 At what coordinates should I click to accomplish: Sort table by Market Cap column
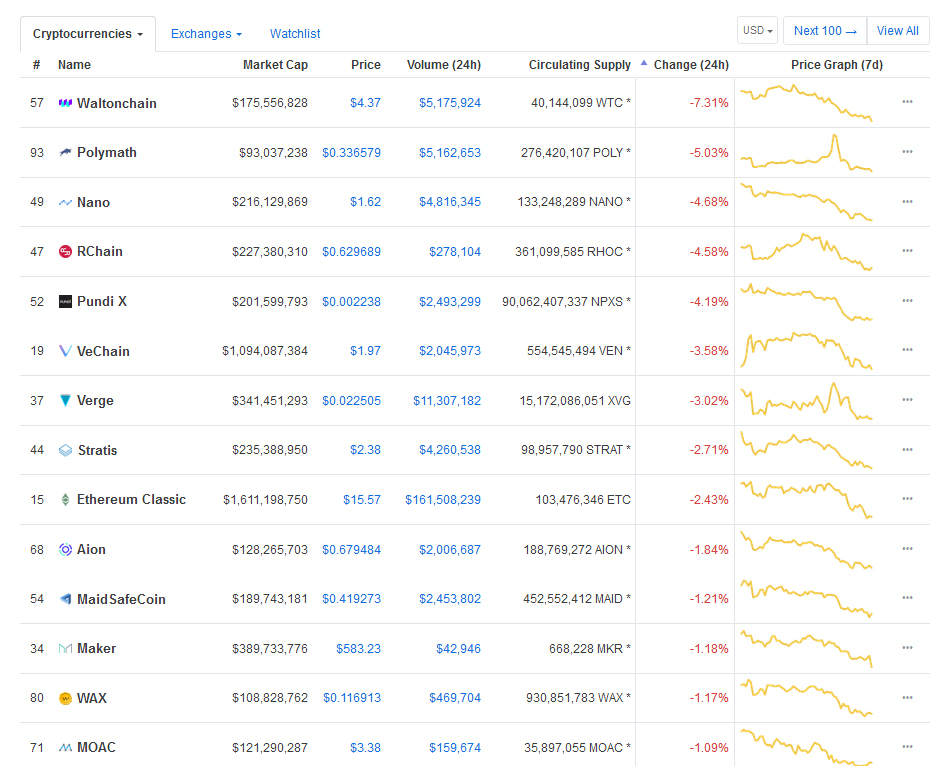click(x=275, y=65)
